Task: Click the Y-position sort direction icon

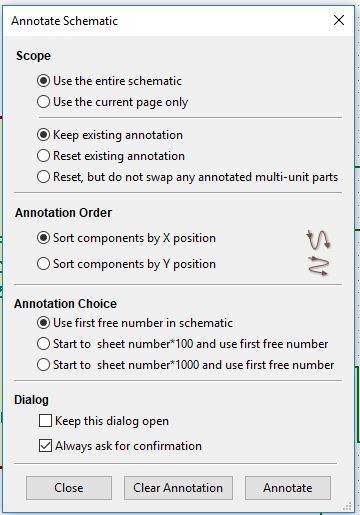Action: 318,266
